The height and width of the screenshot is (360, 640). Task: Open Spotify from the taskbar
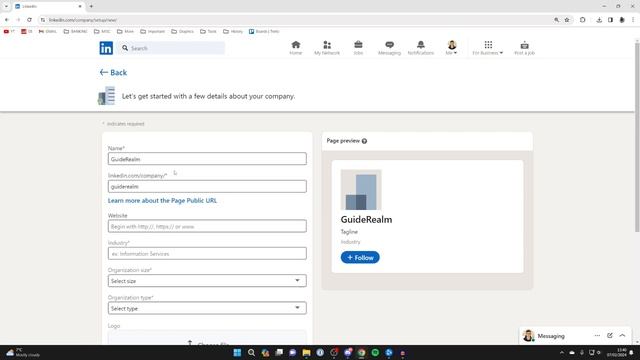[375, 353]
